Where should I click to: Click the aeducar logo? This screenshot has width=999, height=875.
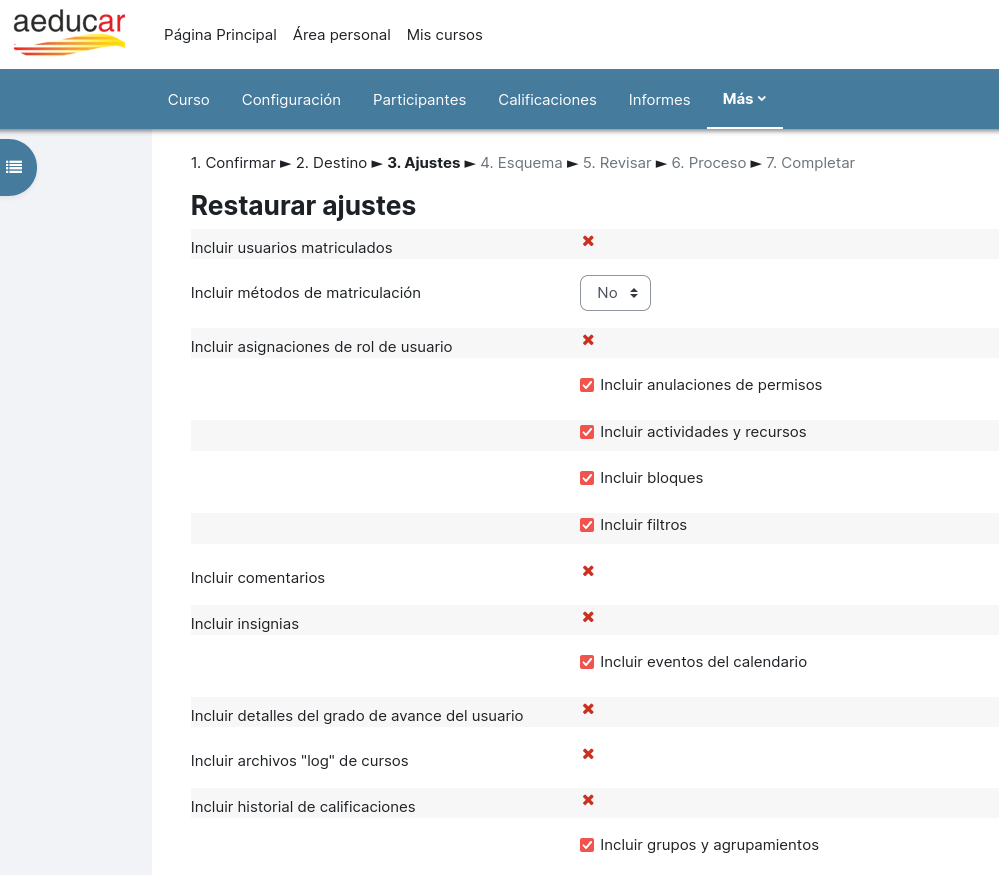click(69, 33)
